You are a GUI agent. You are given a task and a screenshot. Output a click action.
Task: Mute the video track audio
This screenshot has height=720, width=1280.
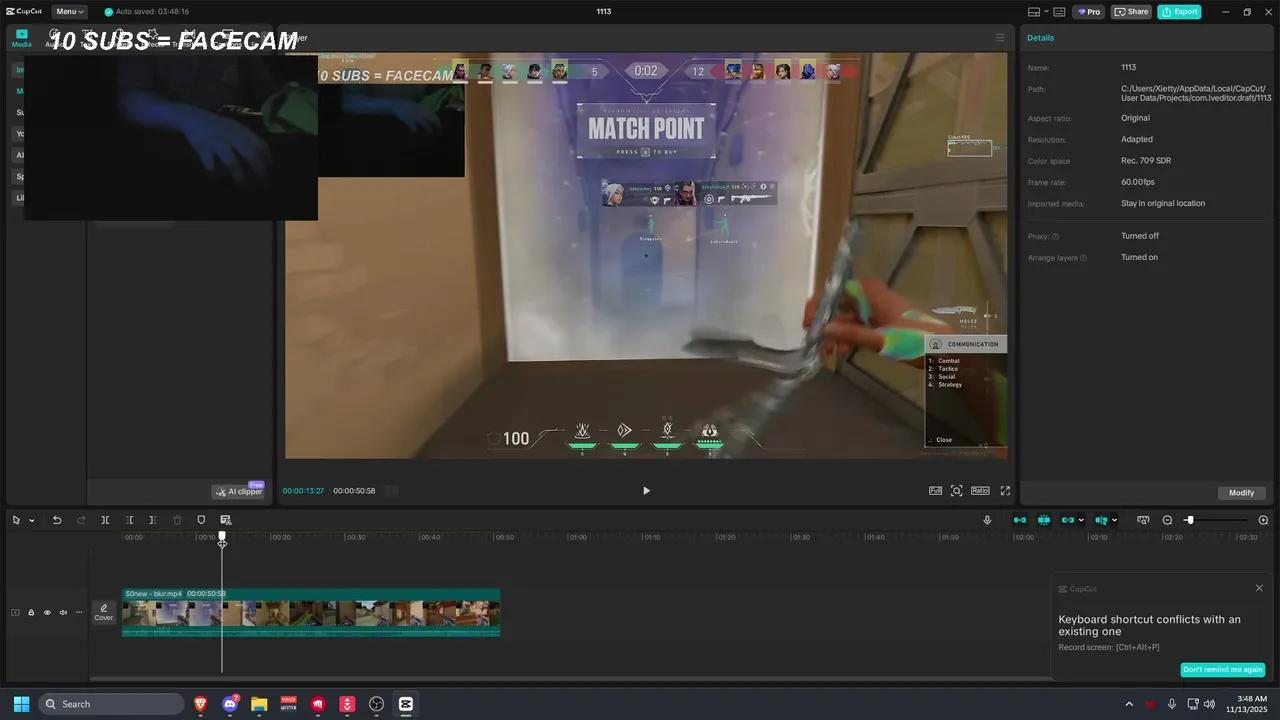(x=62, y=612)
